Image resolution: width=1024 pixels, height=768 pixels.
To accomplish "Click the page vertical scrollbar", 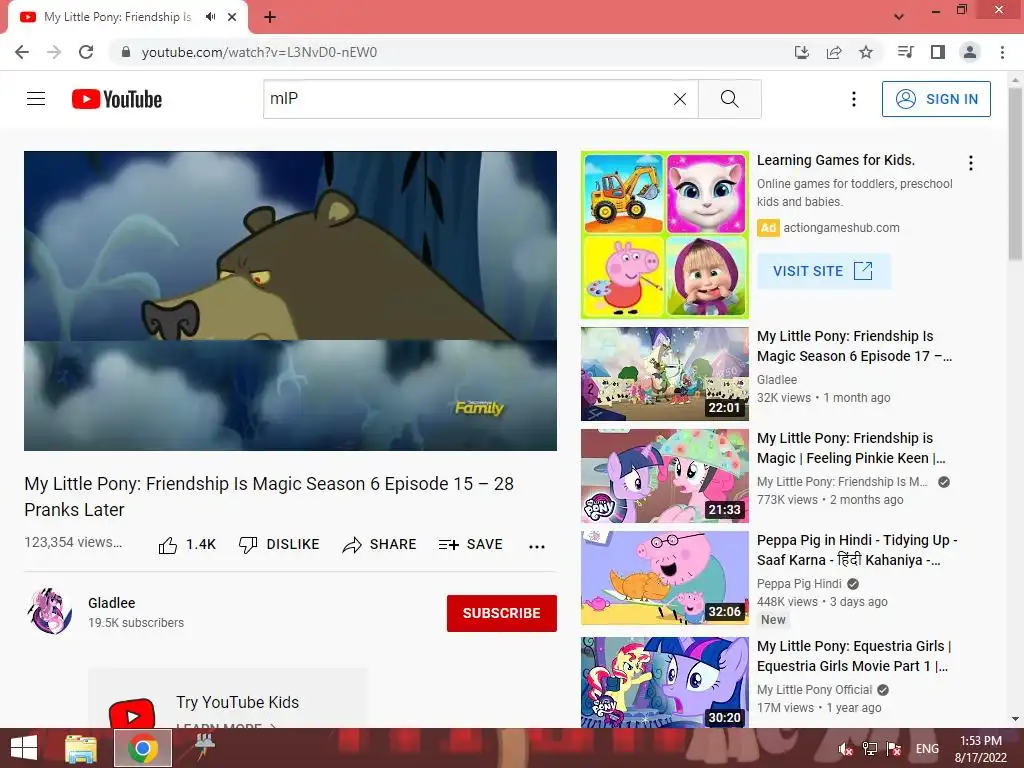I will tap(1015, 174).
